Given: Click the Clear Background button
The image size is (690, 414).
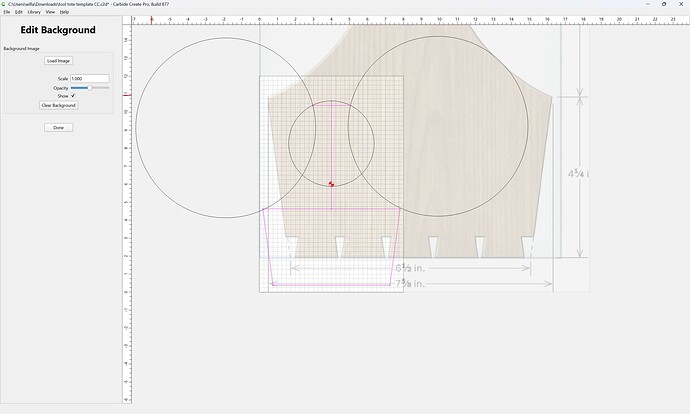Looking at the screenshot, I should [x=59, y=105].
